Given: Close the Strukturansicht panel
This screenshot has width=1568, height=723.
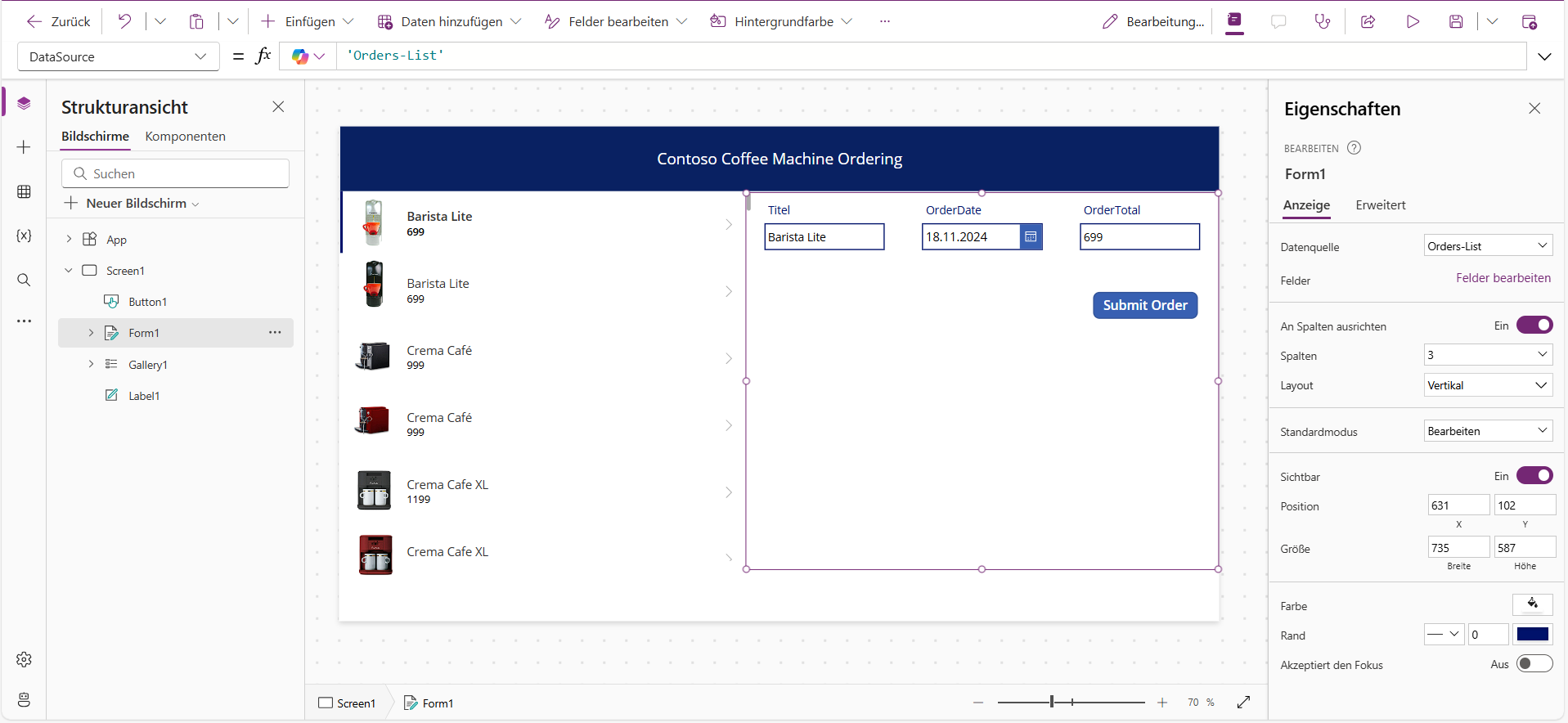Looking at the screenshot, I should (x=278, y=106).
